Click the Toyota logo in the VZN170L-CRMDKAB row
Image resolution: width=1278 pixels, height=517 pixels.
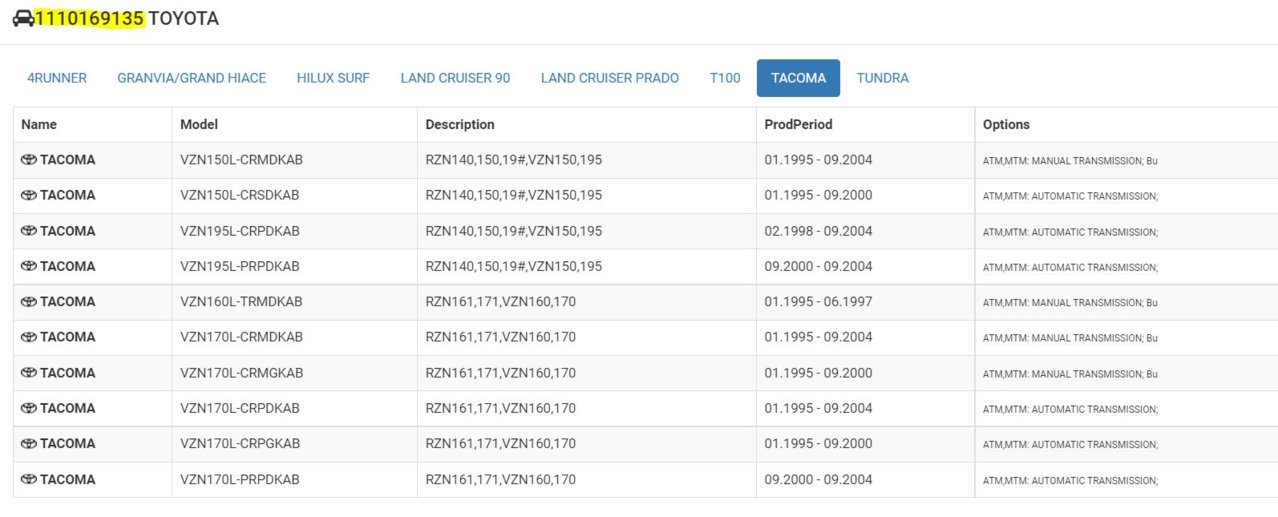pyautogui.click(x=28, y=337)
